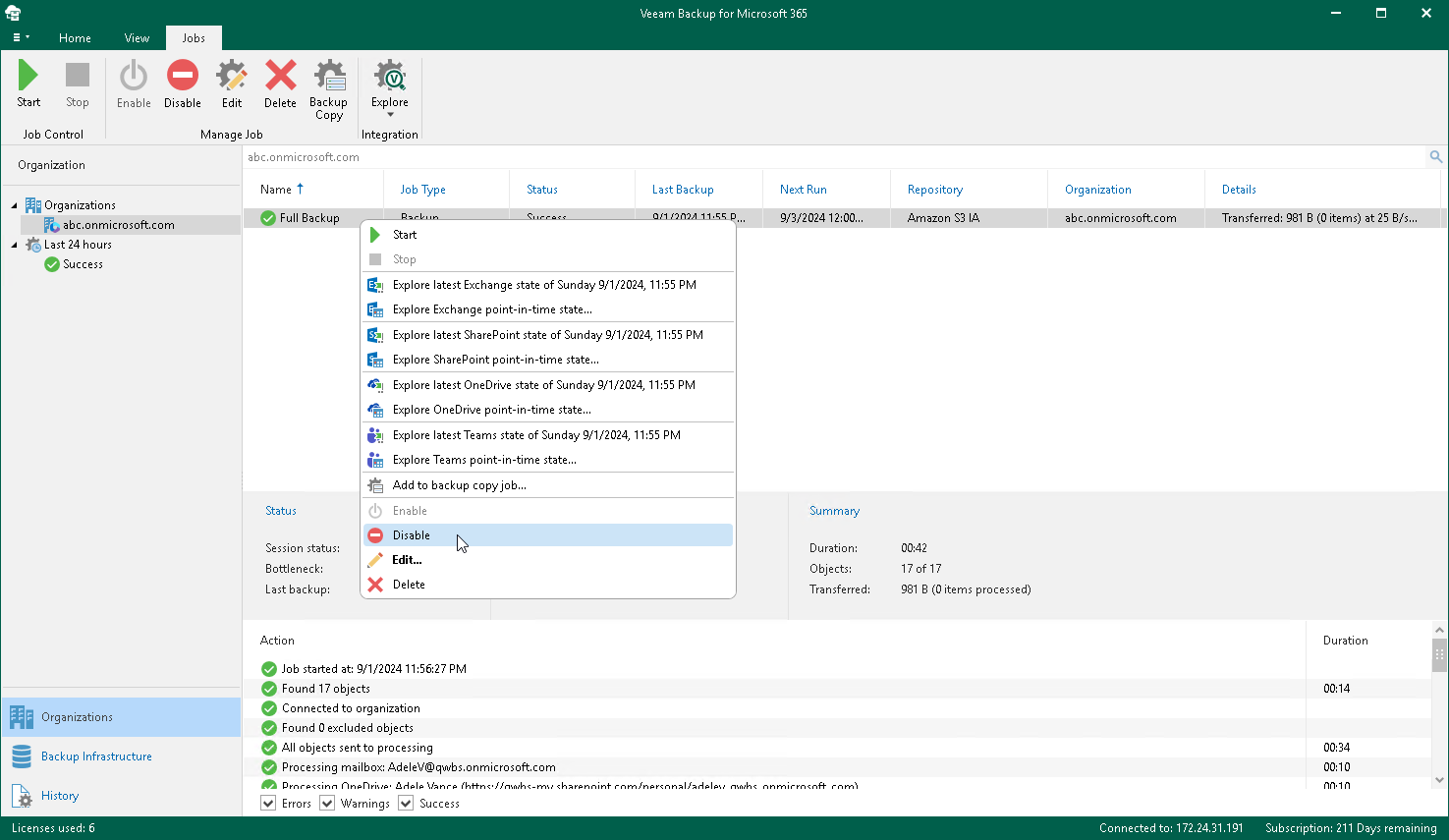Click the Veeam app icon in the title bar
Screen dimensions: 1449x840
pos(13,13)
